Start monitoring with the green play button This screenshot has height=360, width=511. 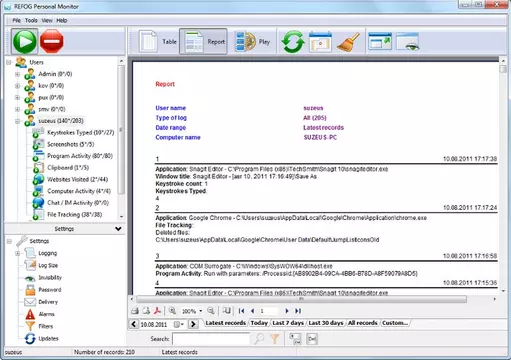[25, 41]
